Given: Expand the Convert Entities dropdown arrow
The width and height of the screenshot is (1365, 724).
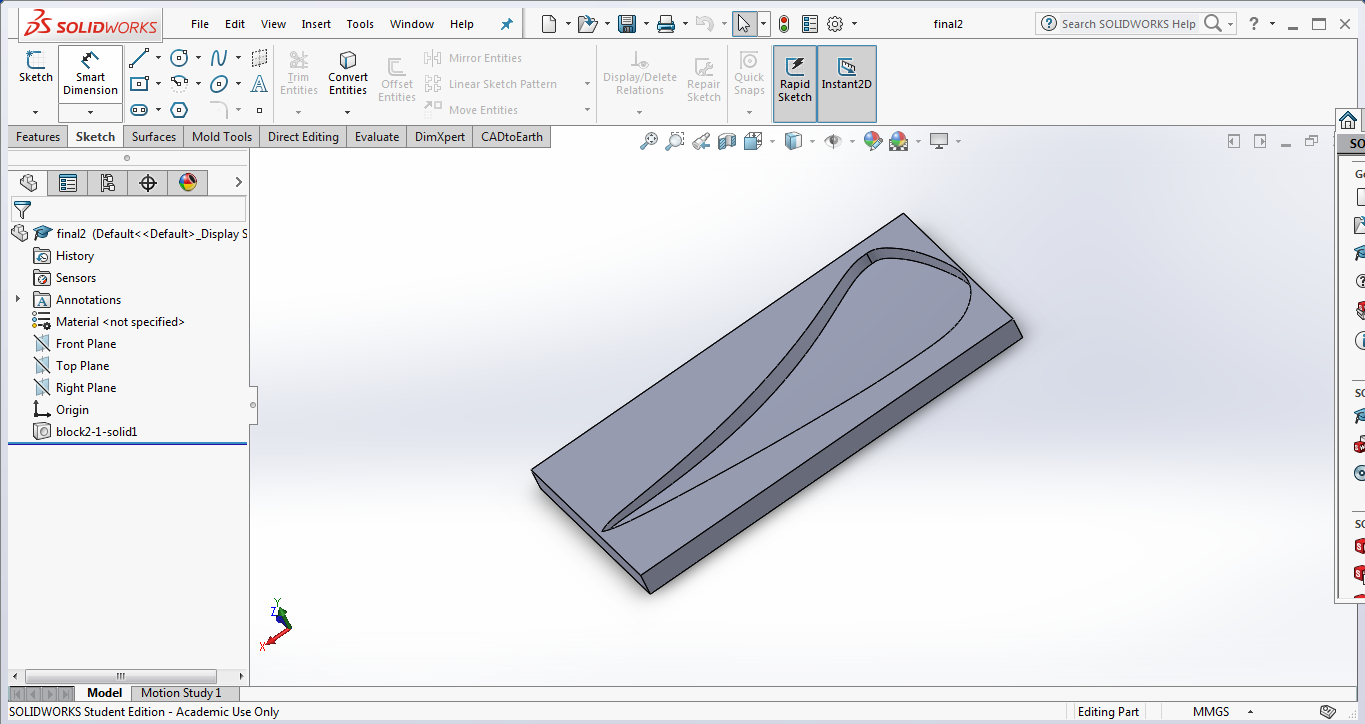Looking at the screenshot, I should [348, 111].
